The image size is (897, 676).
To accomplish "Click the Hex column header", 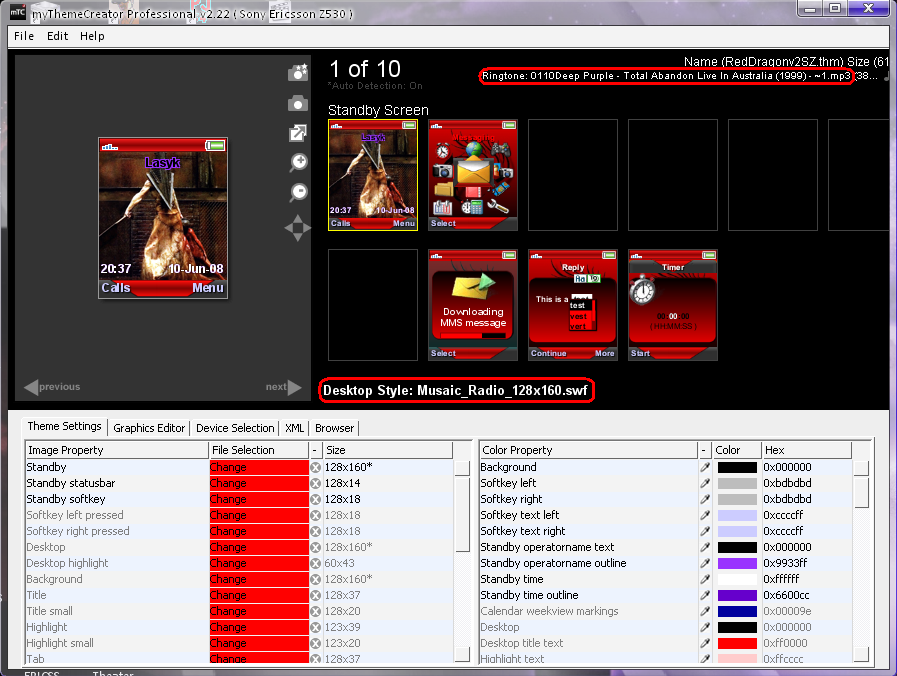I will pos(806,450).
